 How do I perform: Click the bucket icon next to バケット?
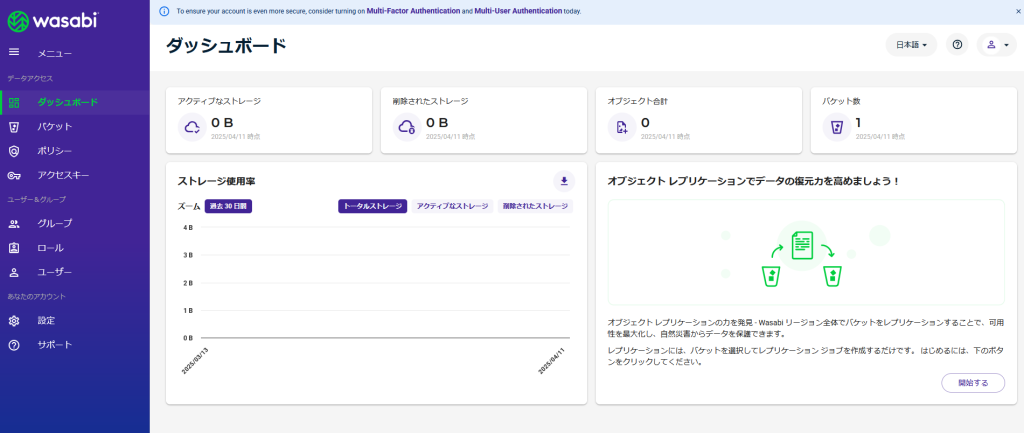tap(14, 126)
